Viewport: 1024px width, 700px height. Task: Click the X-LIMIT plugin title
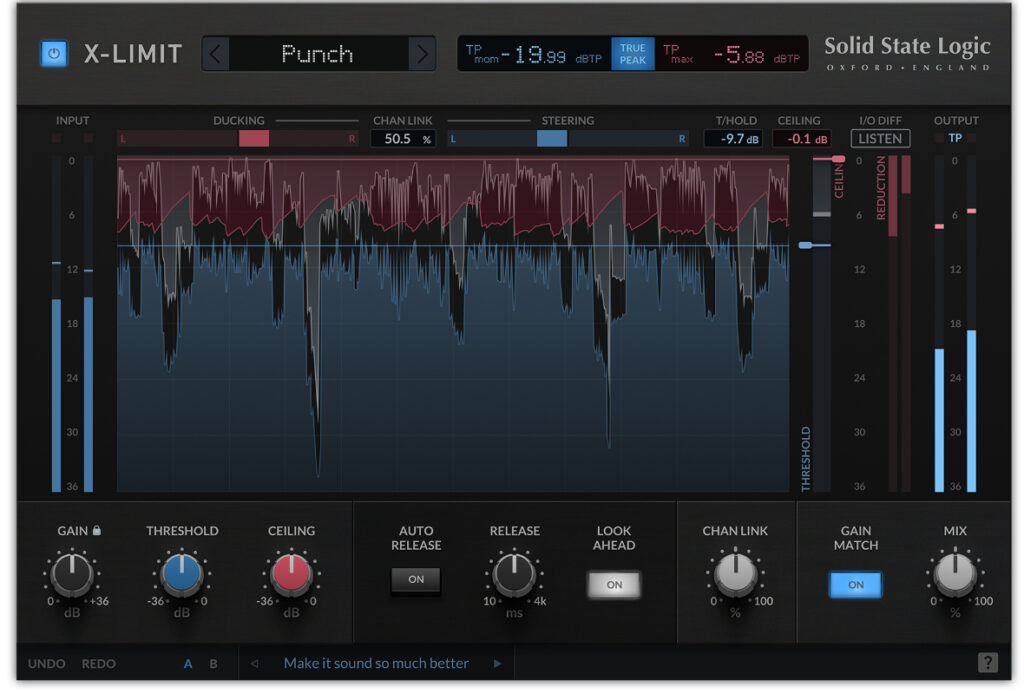(x=133, y=54)
